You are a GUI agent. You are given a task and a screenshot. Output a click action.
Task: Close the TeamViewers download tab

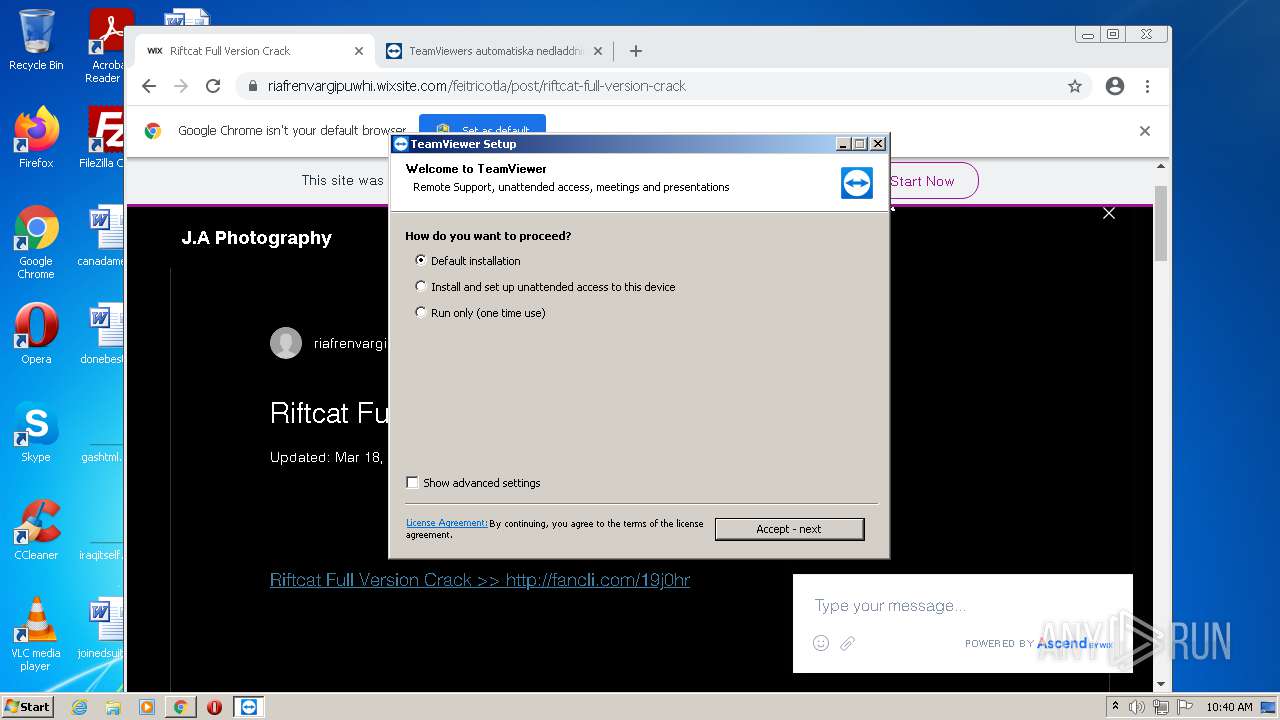598,51
